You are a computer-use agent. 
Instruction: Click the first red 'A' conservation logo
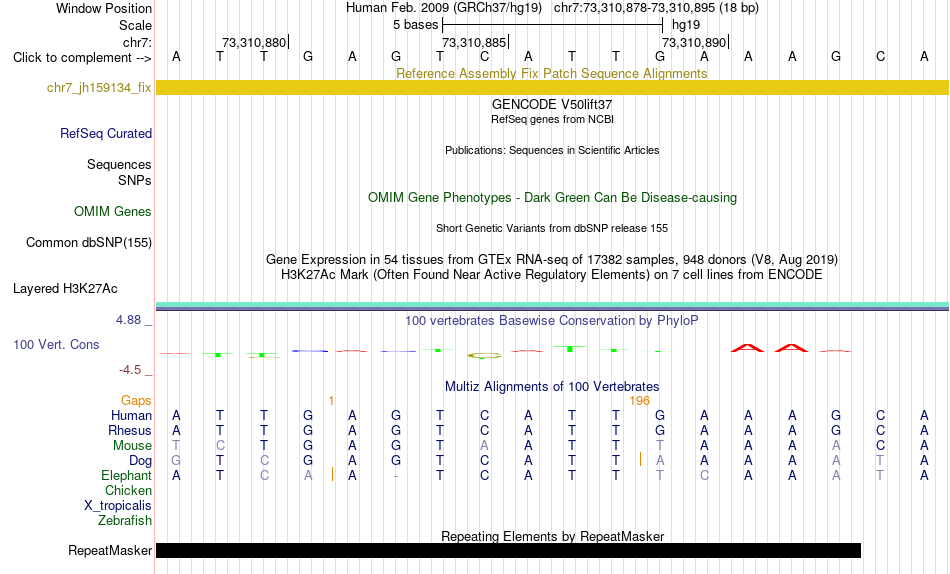click(x=748, y=348)
